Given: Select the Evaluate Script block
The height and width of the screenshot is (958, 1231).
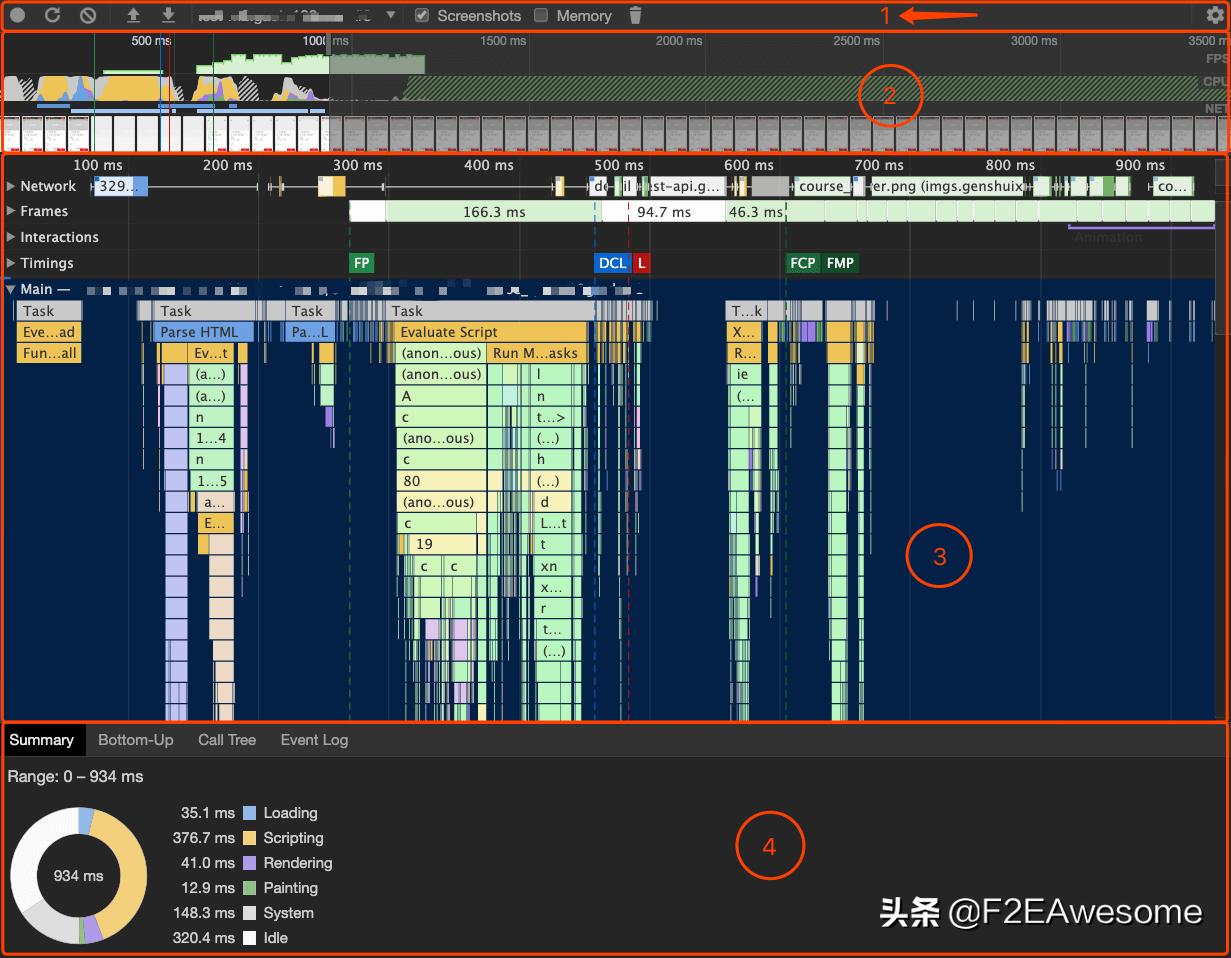Looking at the screenshot, I should [x=490, y=332].
